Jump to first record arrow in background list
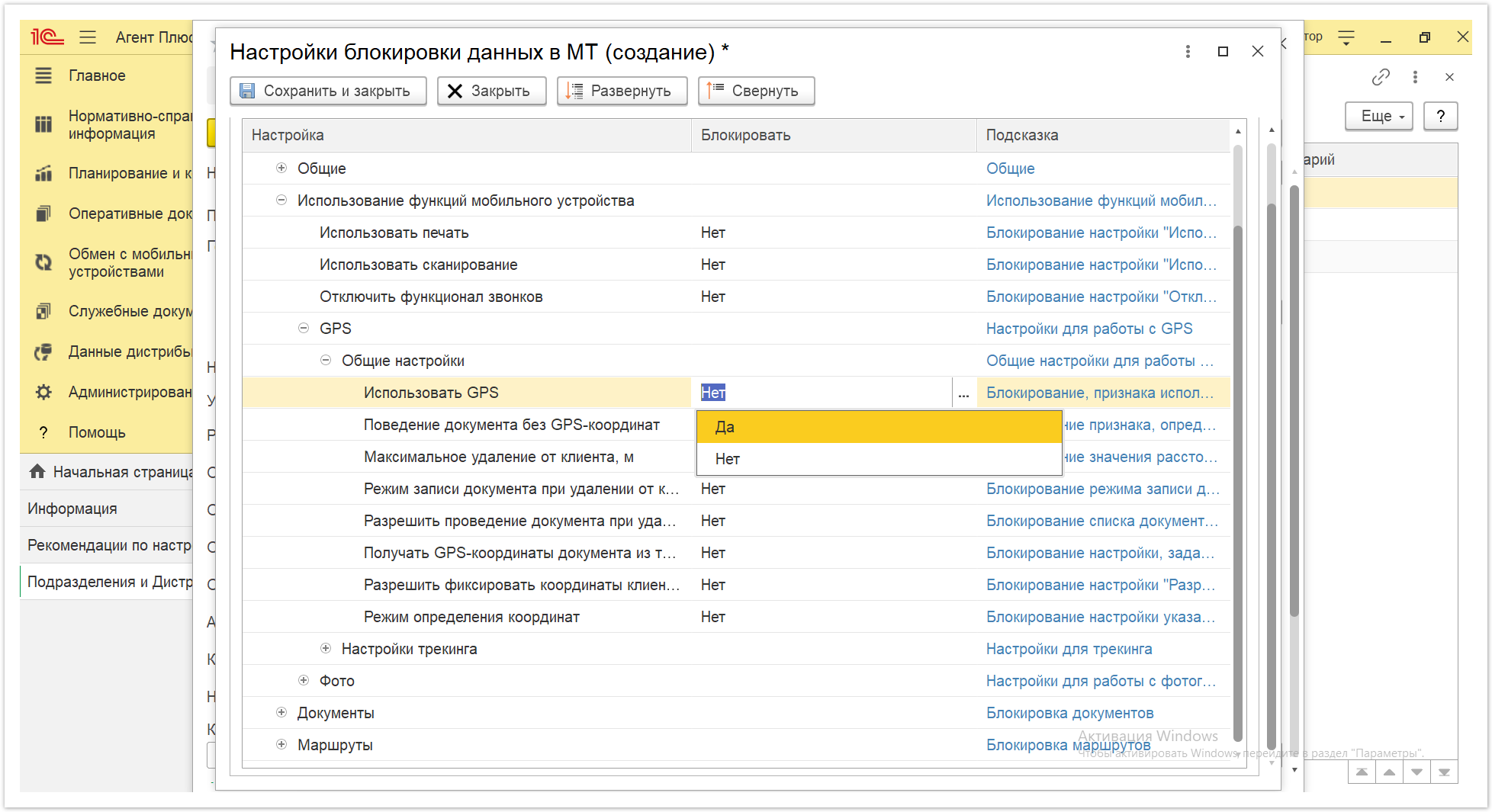 point(1362,772)
